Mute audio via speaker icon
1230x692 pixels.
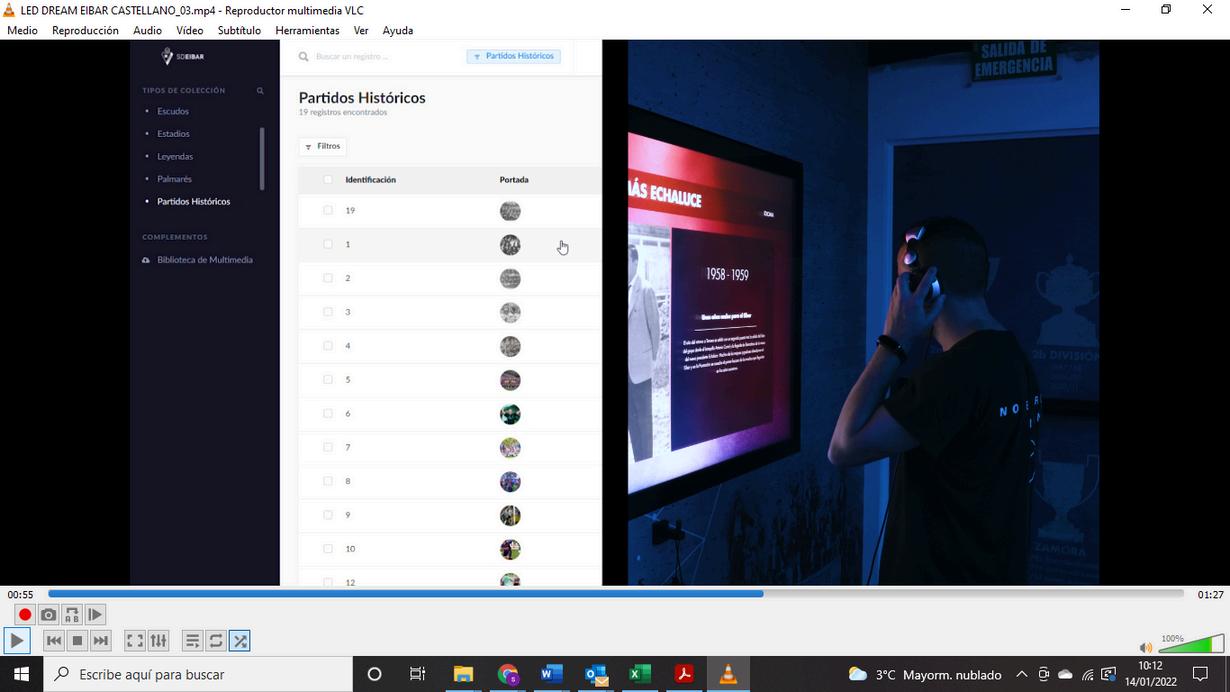coord(1146,647)
